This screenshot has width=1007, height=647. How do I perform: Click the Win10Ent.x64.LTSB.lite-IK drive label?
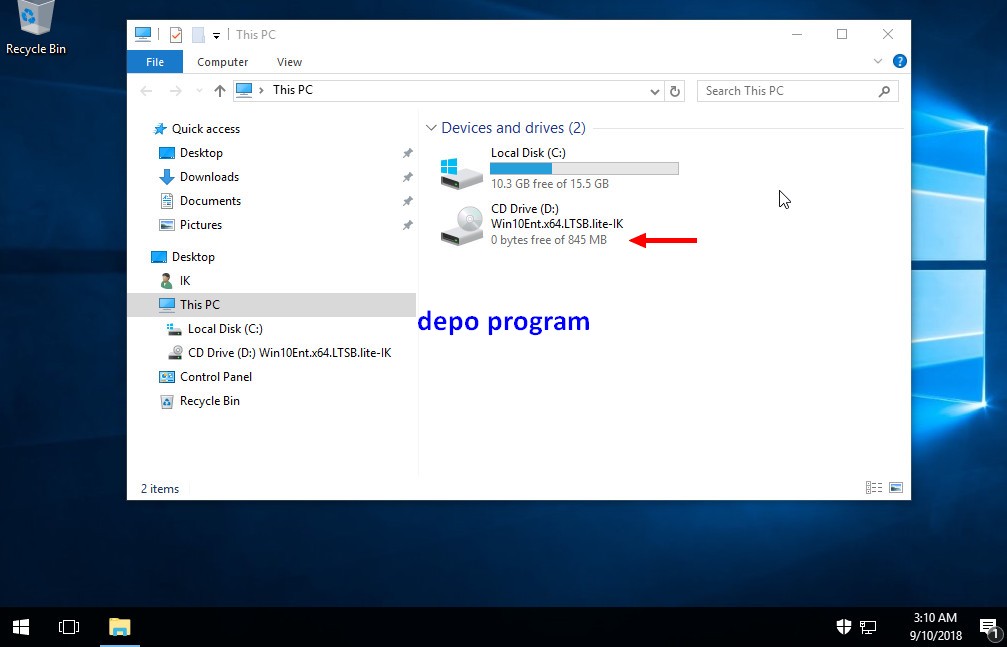coord(557,224)
